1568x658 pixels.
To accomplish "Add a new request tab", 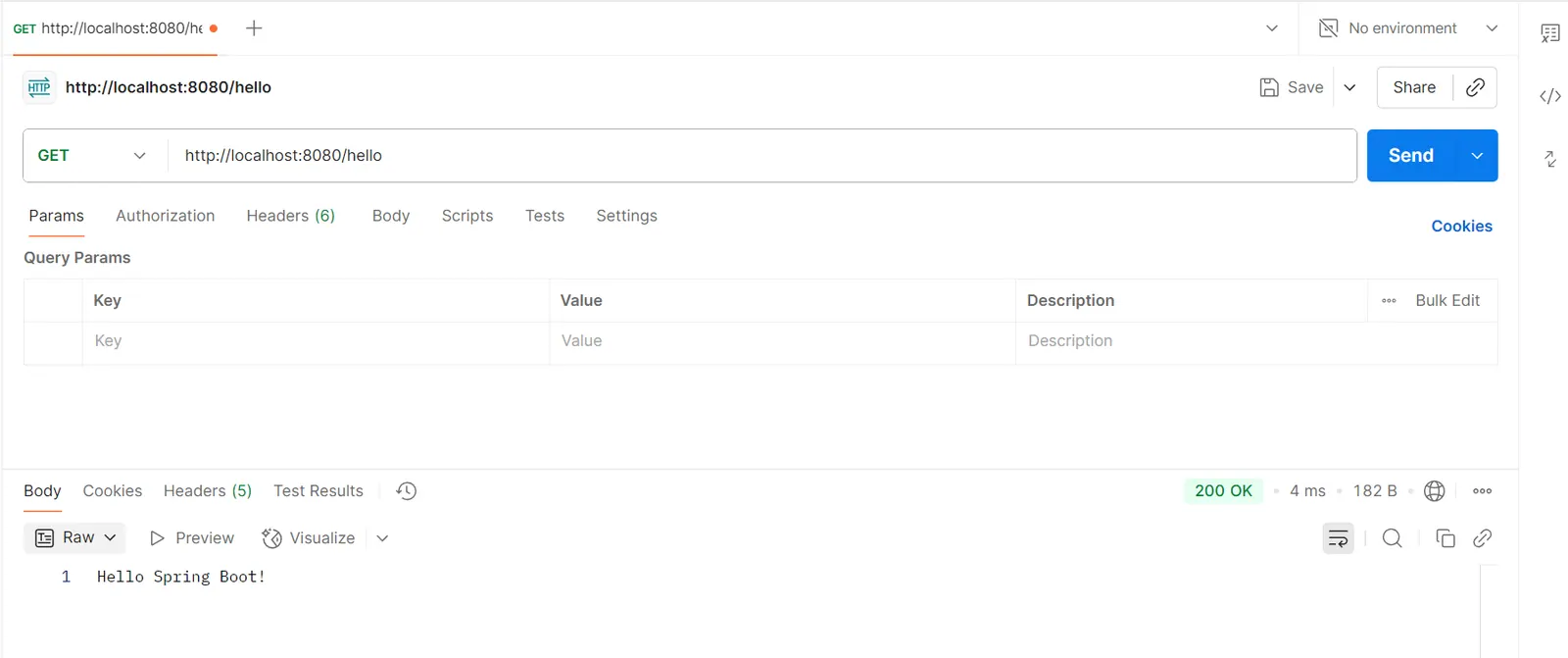I will [254, 28].
